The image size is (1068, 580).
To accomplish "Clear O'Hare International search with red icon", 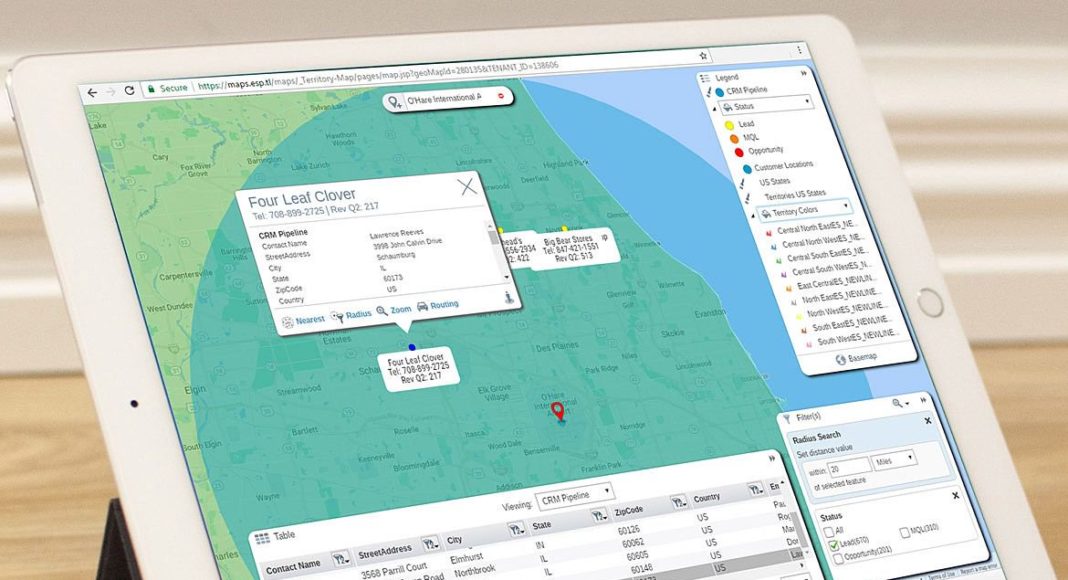I will (x=501, y=96).
